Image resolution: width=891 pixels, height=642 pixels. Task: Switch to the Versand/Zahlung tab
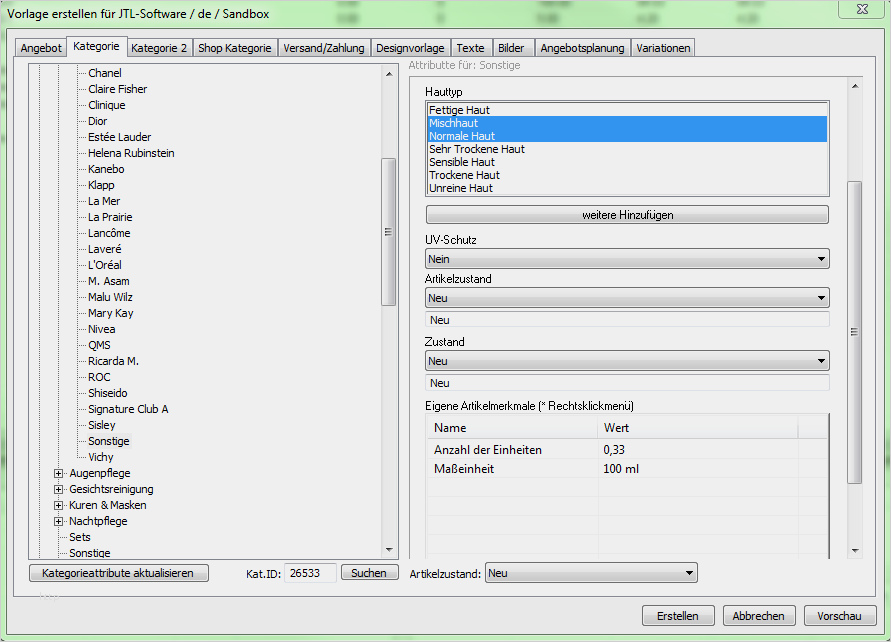point(323,48)
